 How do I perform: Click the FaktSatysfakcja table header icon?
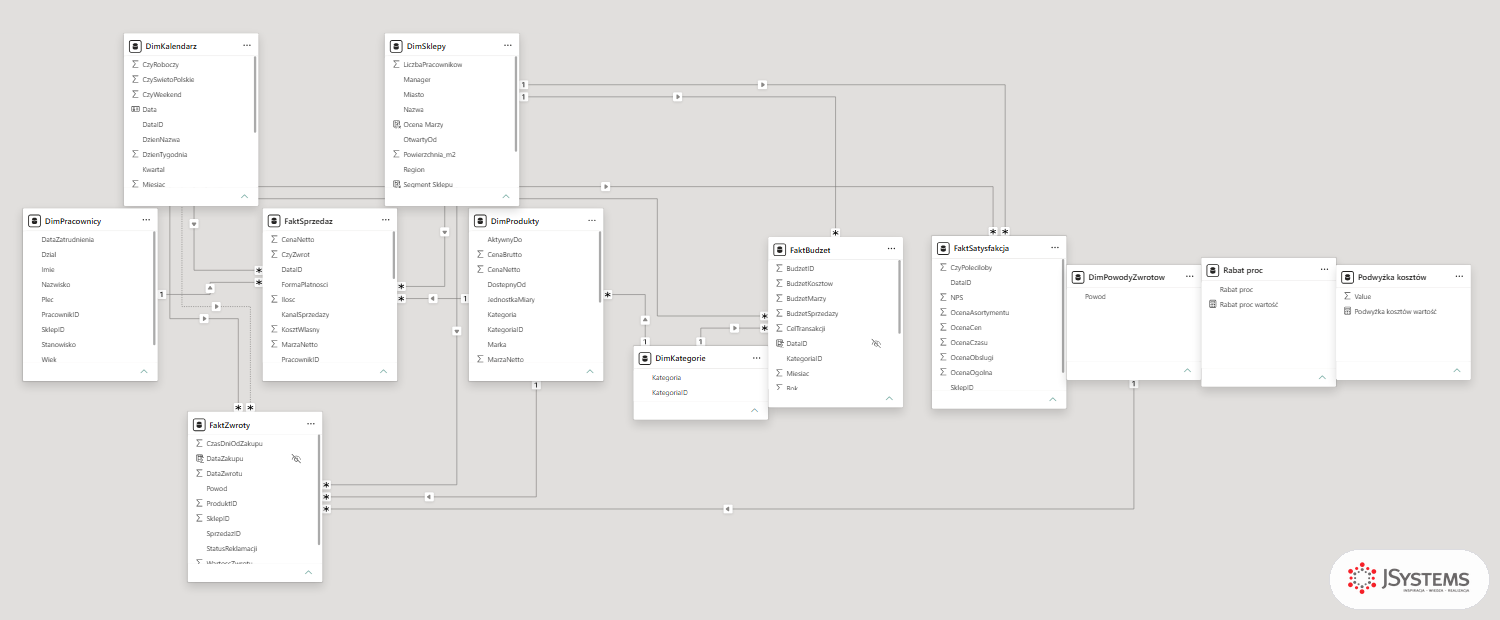tap(942, 248)
